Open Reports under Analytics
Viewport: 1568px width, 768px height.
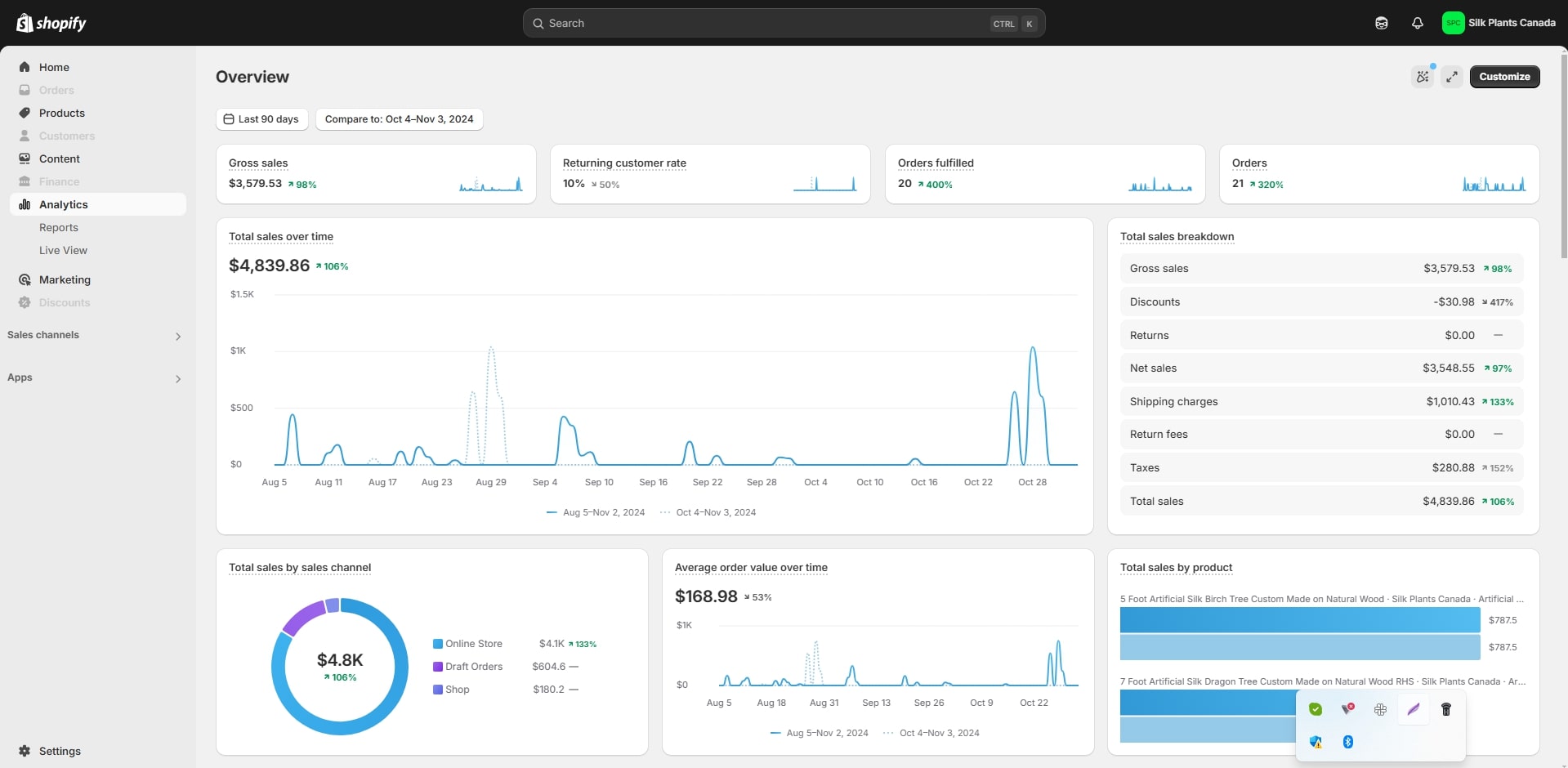pyautogui.click(x=59, y=227)
